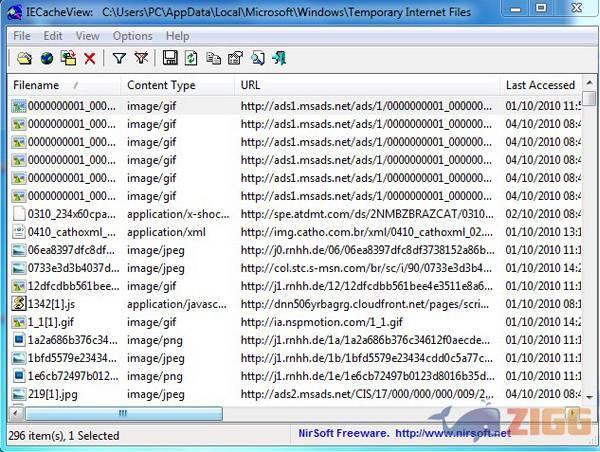Screen dimensions: 600x452
Task: Sort by Filename column header
Action: pos(64,85)
